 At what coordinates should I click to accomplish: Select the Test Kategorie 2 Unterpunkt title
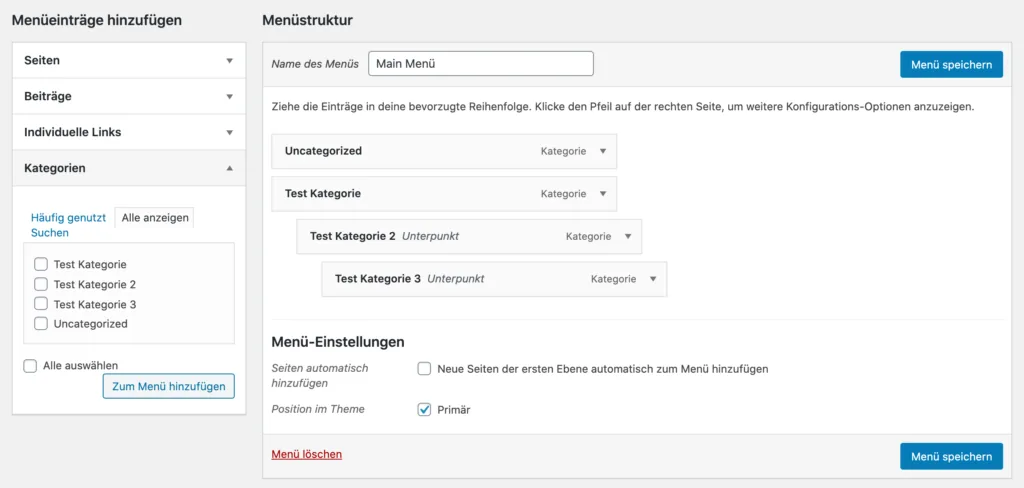pyautogui.click(x=353, y=236)
